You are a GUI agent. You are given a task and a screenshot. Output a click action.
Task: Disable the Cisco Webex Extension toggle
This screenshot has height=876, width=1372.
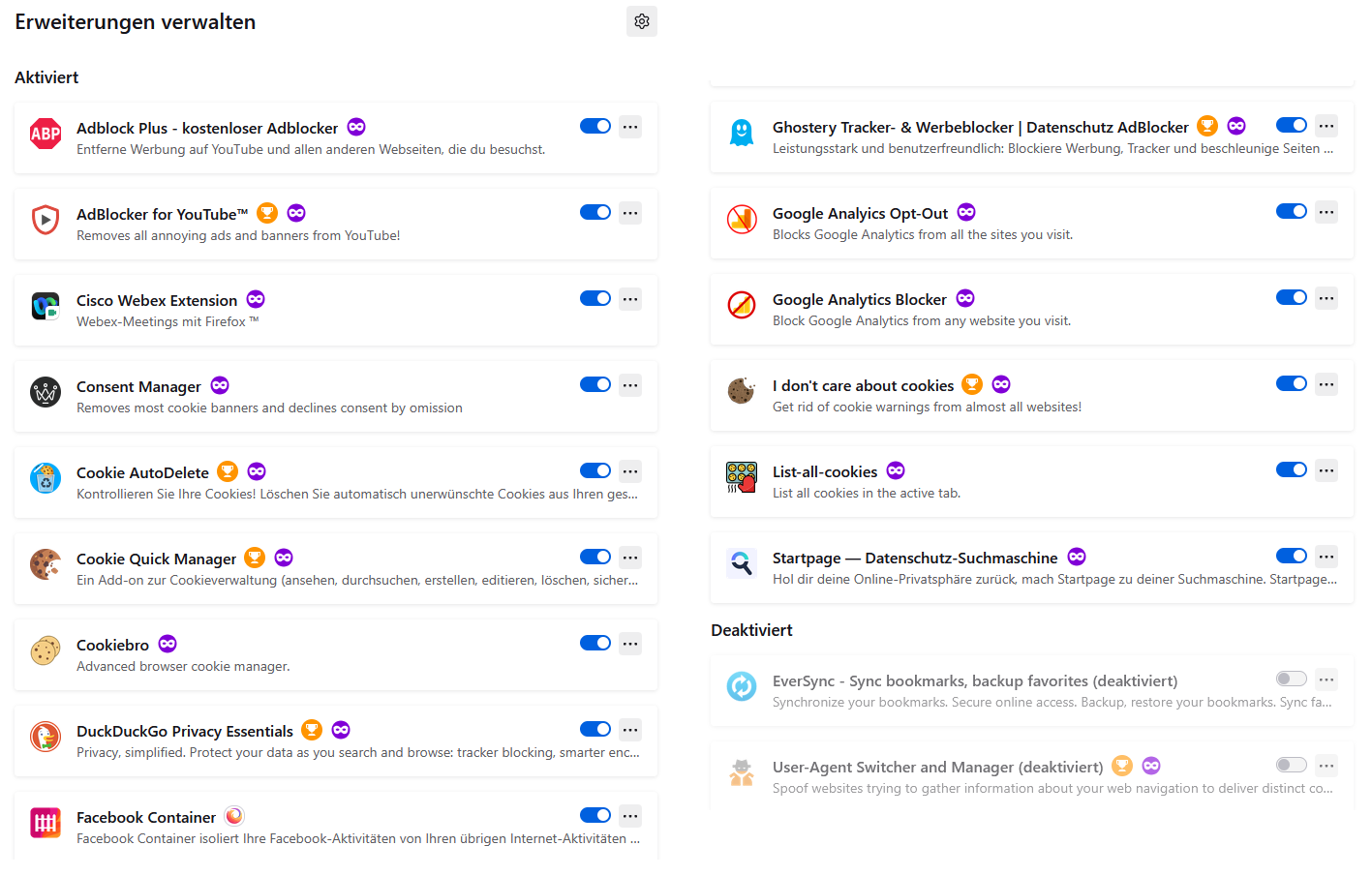[x=595, y=298]
